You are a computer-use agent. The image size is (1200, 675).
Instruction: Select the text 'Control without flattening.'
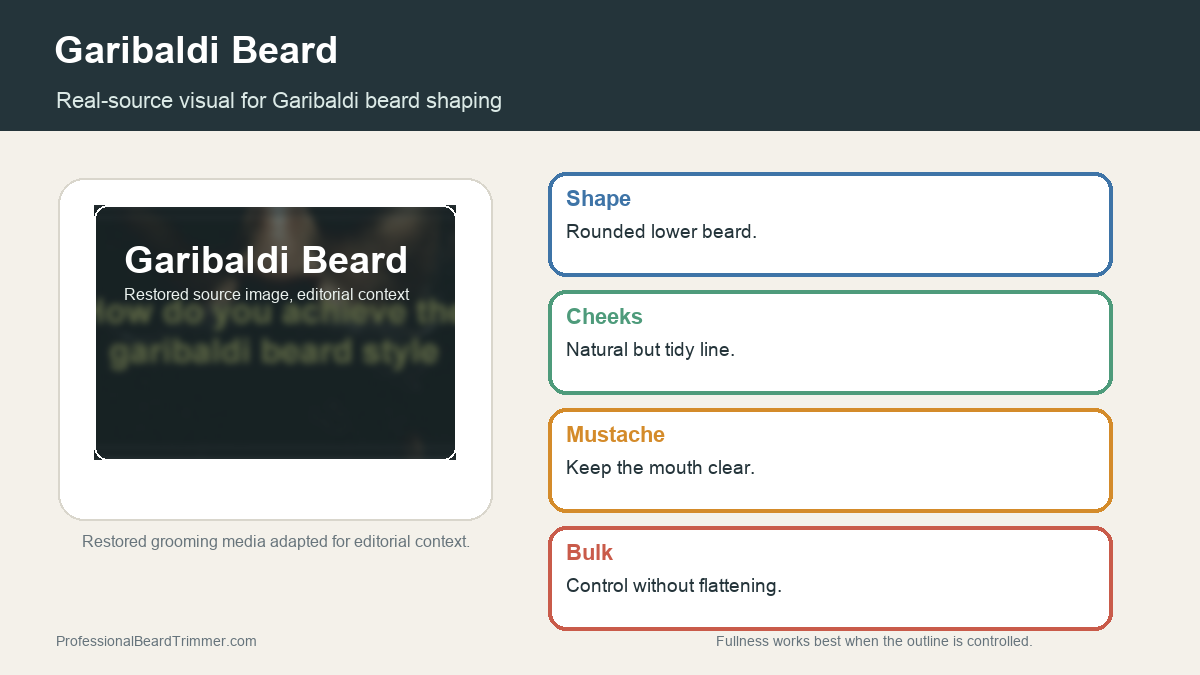[674, 586]
